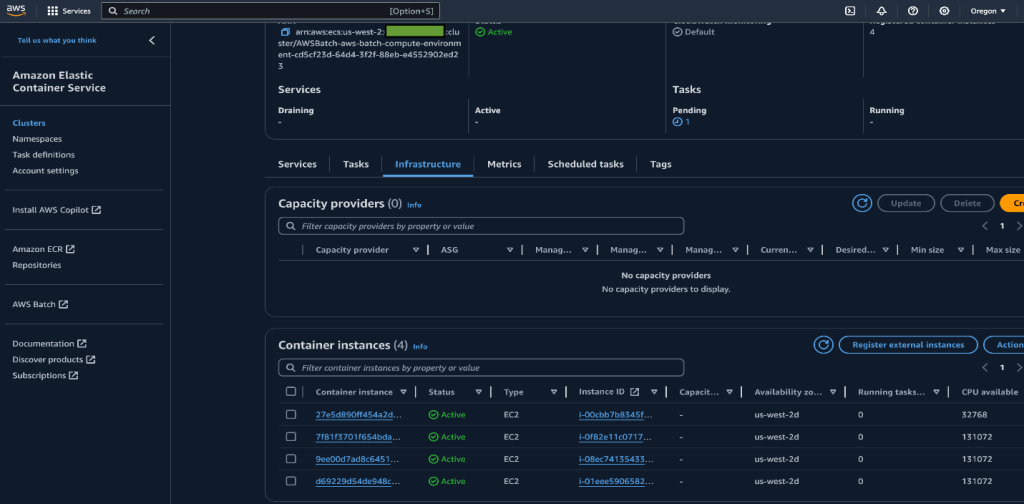Focus the Filter capacity providers field
This screenshot has width=1024, height=504.
tap(481, 226)
